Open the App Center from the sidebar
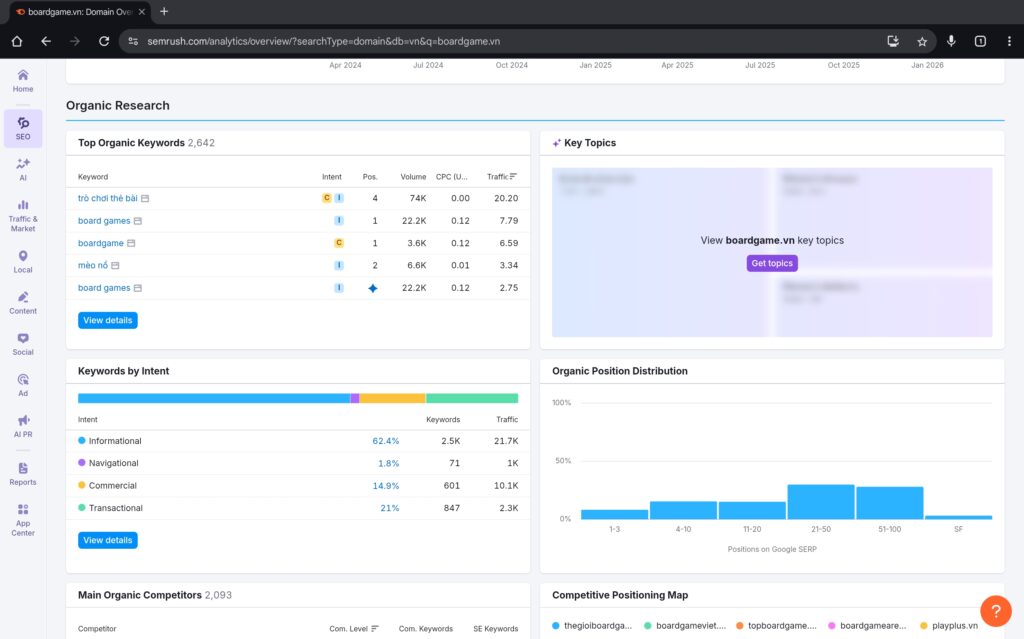 [22, 516]
